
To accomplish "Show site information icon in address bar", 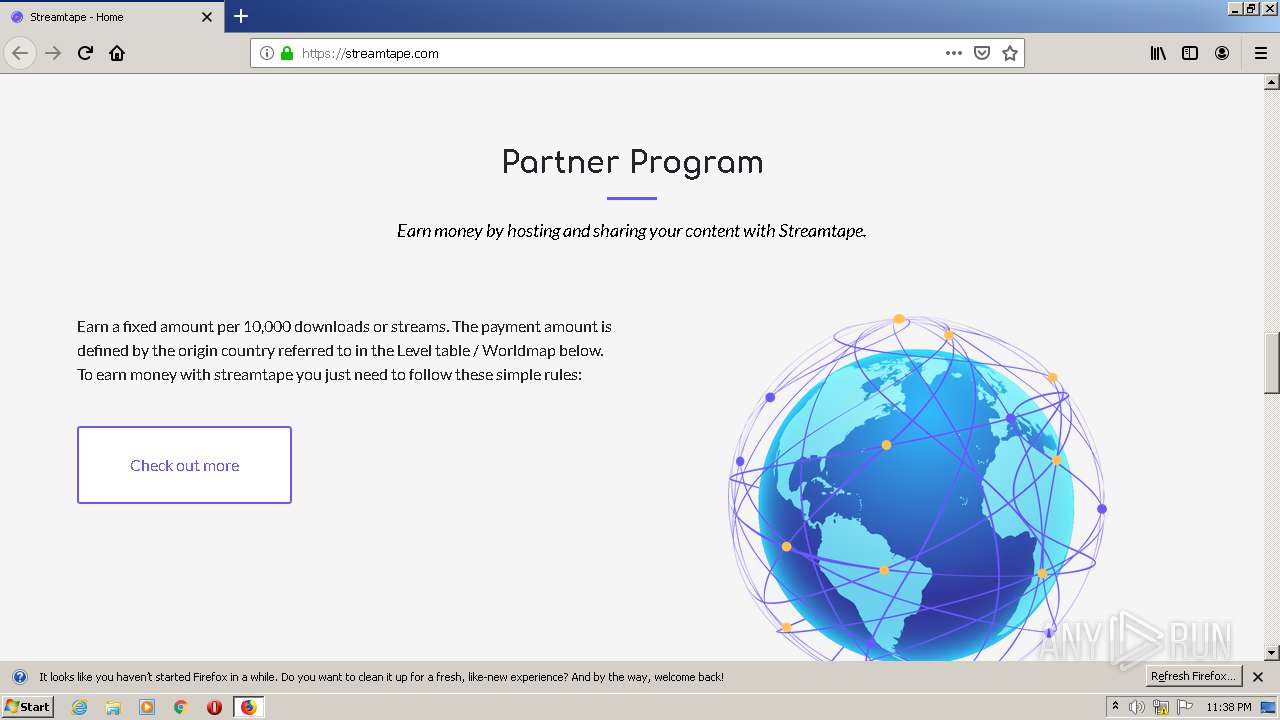I will tap(267, 53).
